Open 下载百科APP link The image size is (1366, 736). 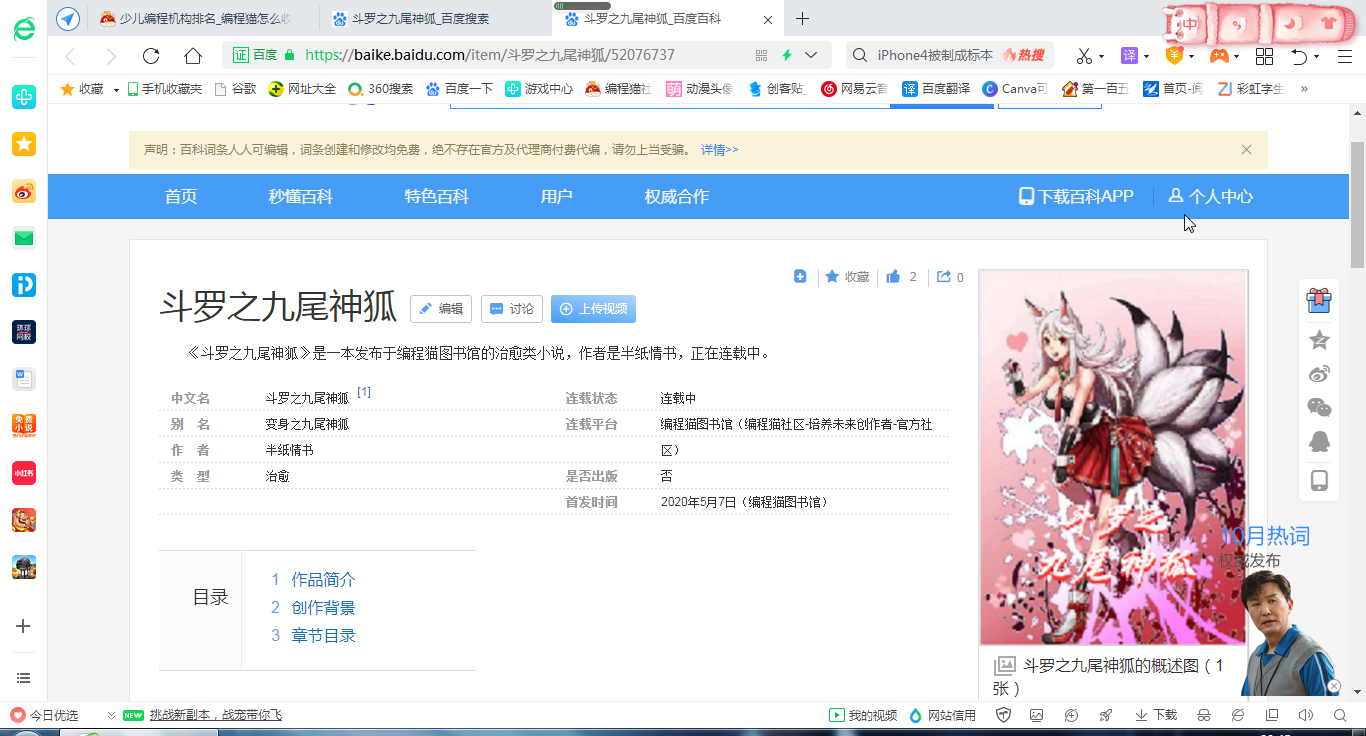pyautogui.click(x=1076, y=197)
